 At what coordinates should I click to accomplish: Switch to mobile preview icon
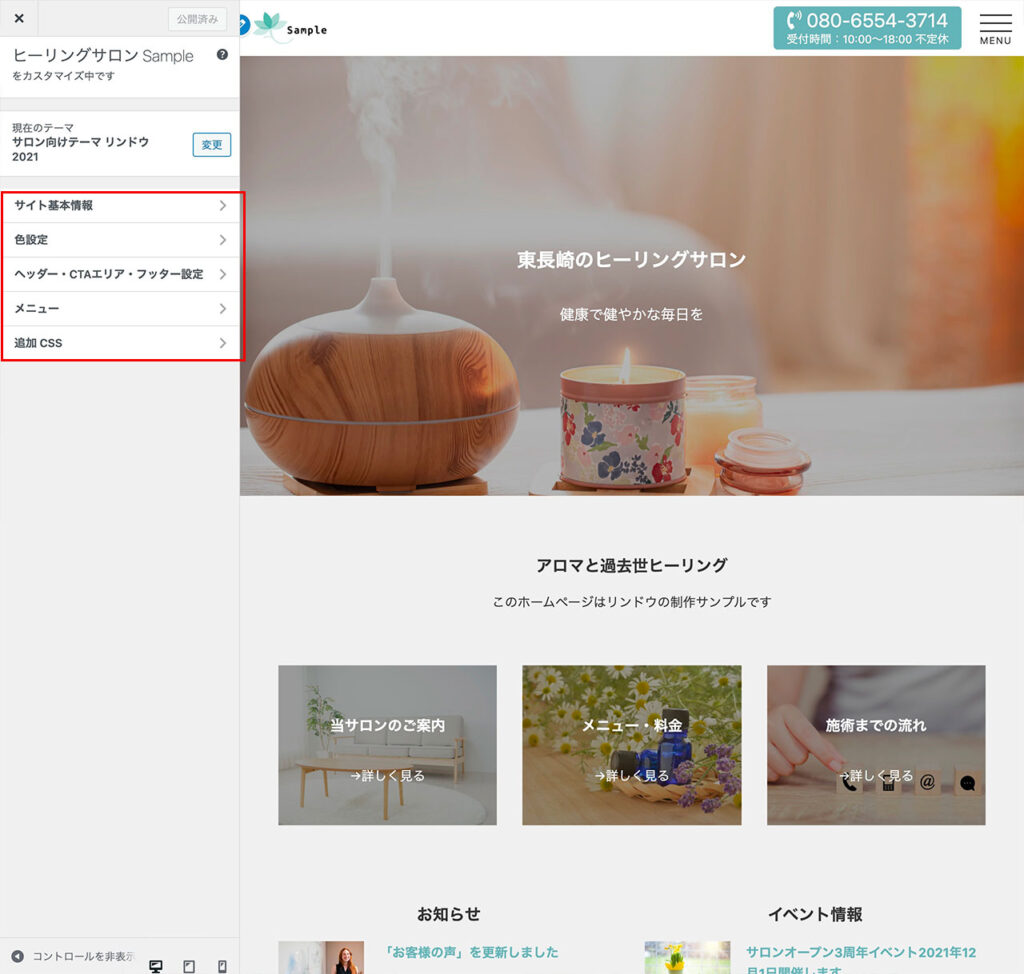(223, 966)
